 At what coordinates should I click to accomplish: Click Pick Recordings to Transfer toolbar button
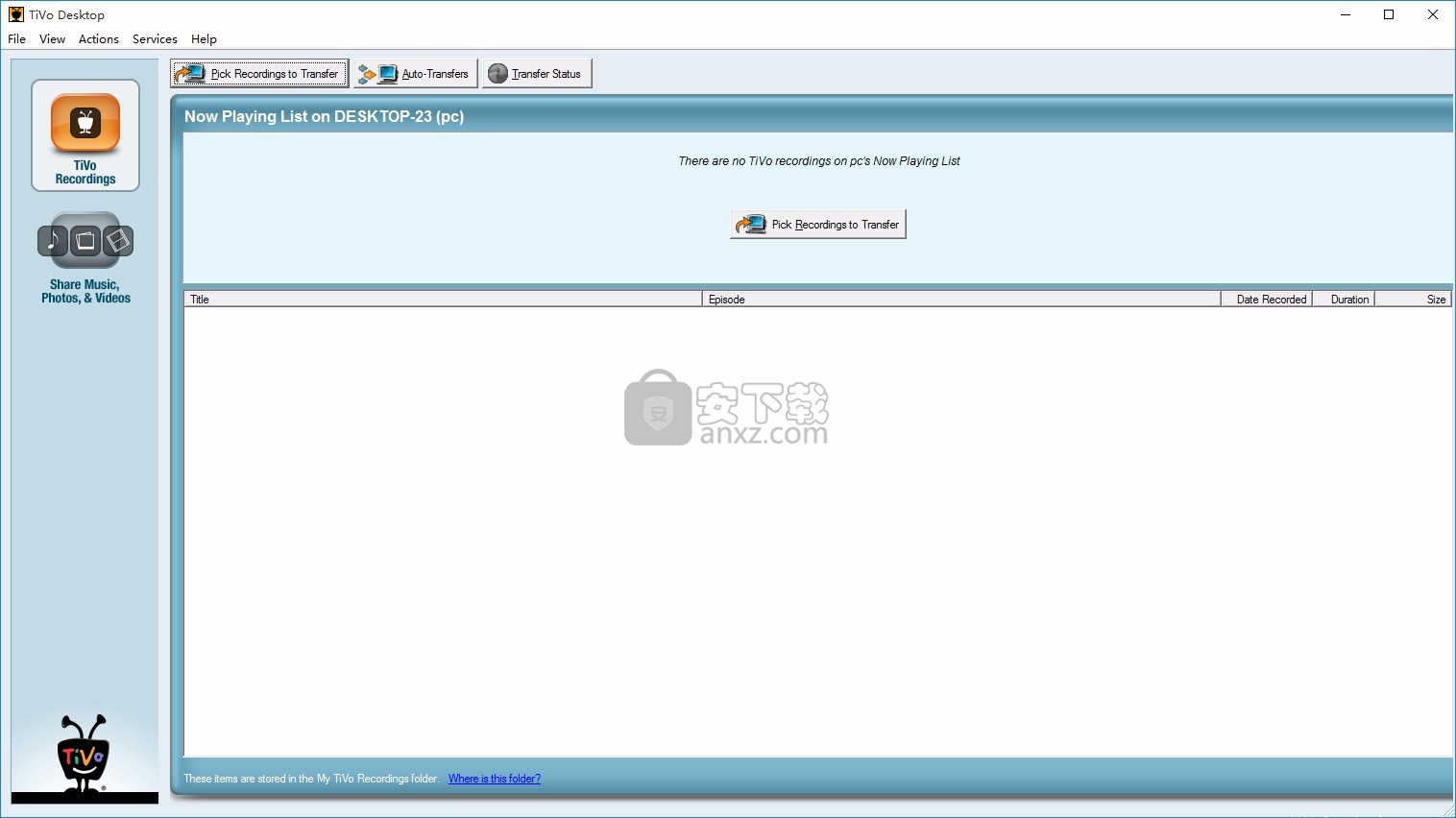click(x=259, y=74)
